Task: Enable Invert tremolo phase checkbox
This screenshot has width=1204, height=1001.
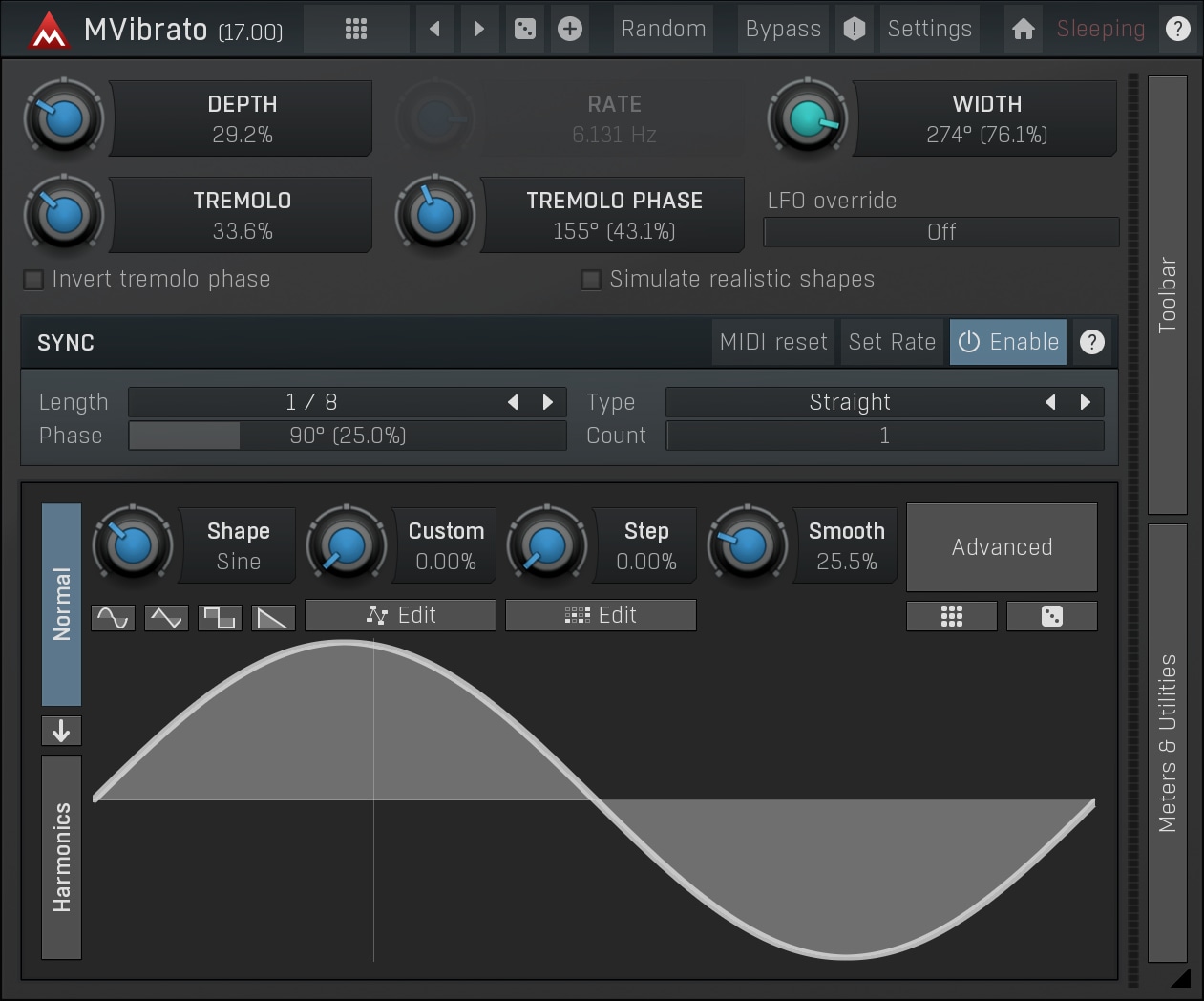Action: pyautogui.click(x=33, y=280)
